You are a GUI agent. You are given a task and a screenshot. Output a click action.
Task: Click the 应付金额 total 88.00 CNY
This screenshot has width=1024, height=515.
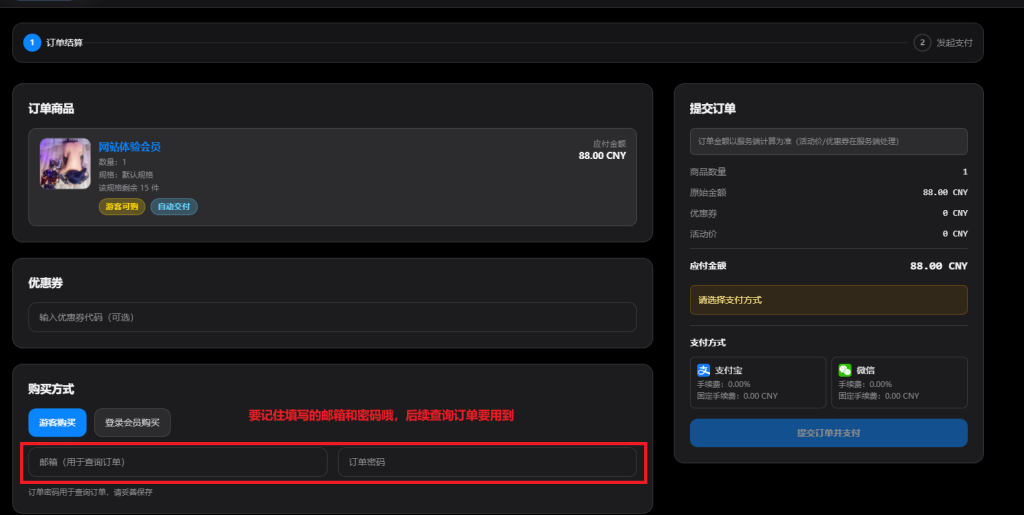[x=938, y=266]
